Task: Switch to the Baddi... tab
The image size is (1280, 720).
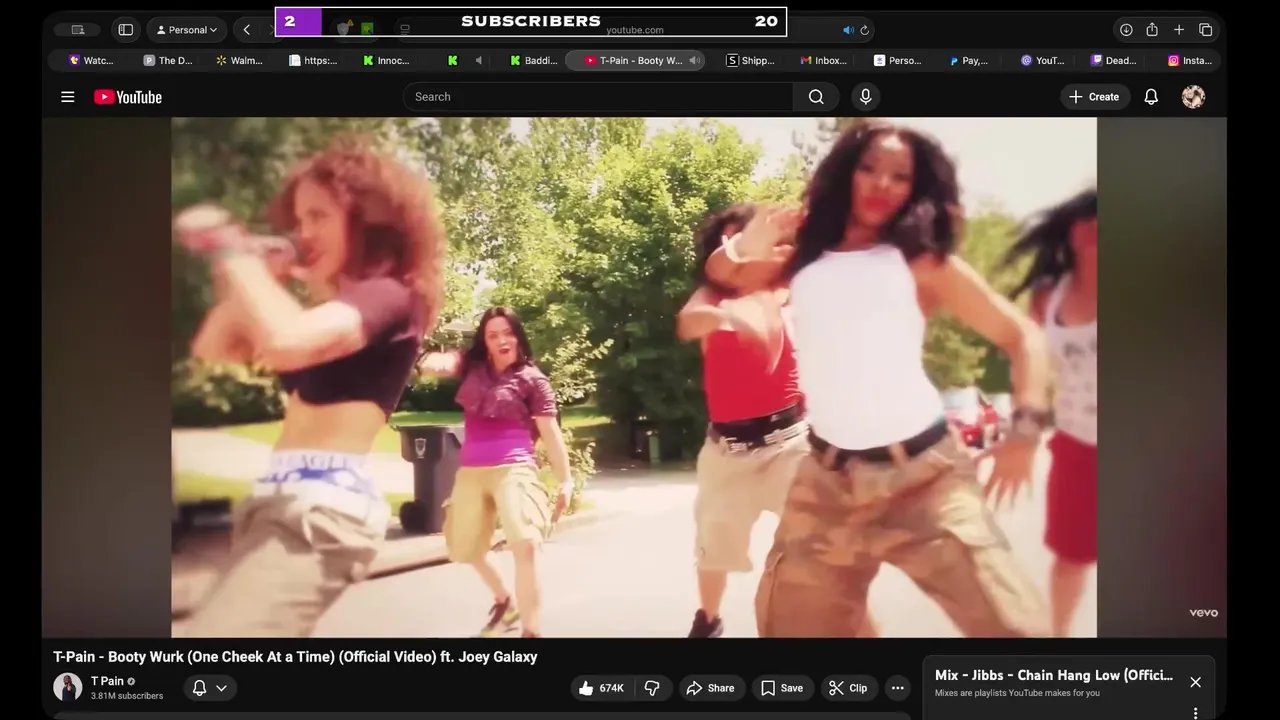Action: click(534, 60)
